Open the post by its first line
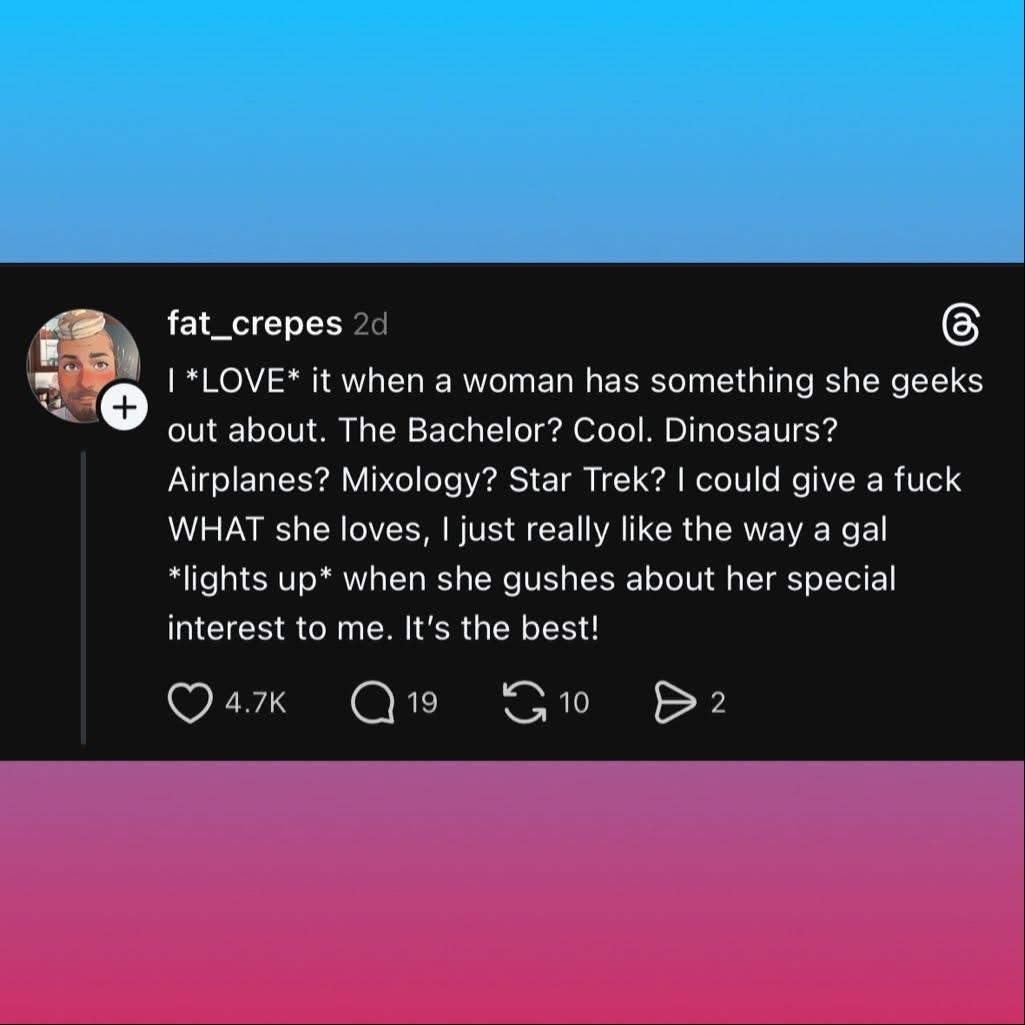The image size is (1025, 1025). (x=575, y=382)
